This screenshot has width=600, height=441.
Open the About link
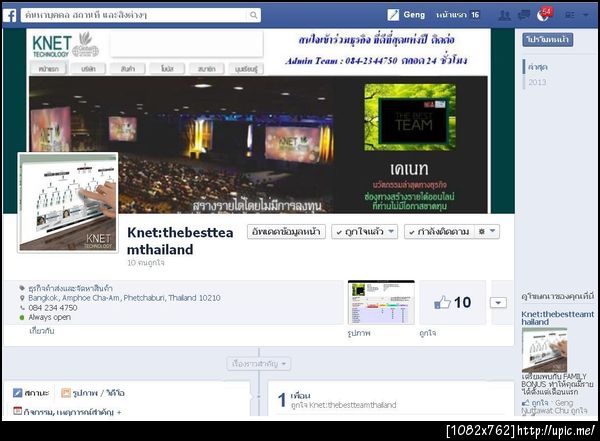pos(42,331)
